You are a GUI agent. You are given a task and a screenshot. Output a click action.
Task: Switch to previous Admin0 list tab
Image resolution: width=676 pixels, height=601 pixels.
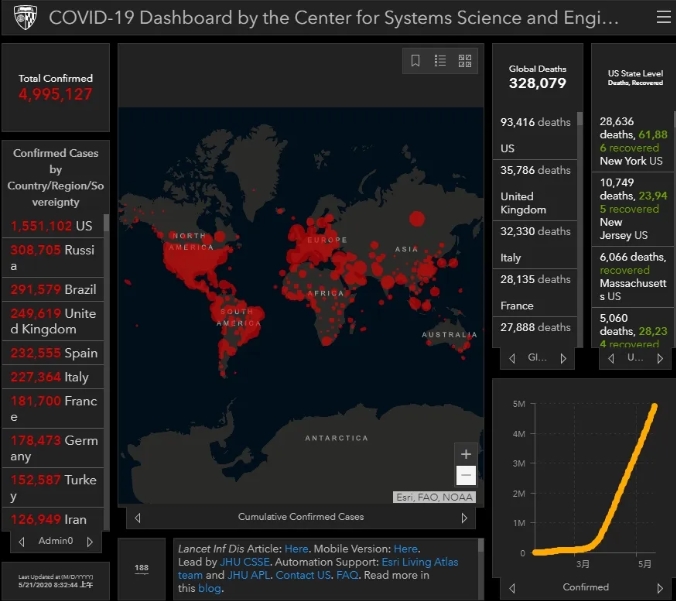tap(21, 541)
